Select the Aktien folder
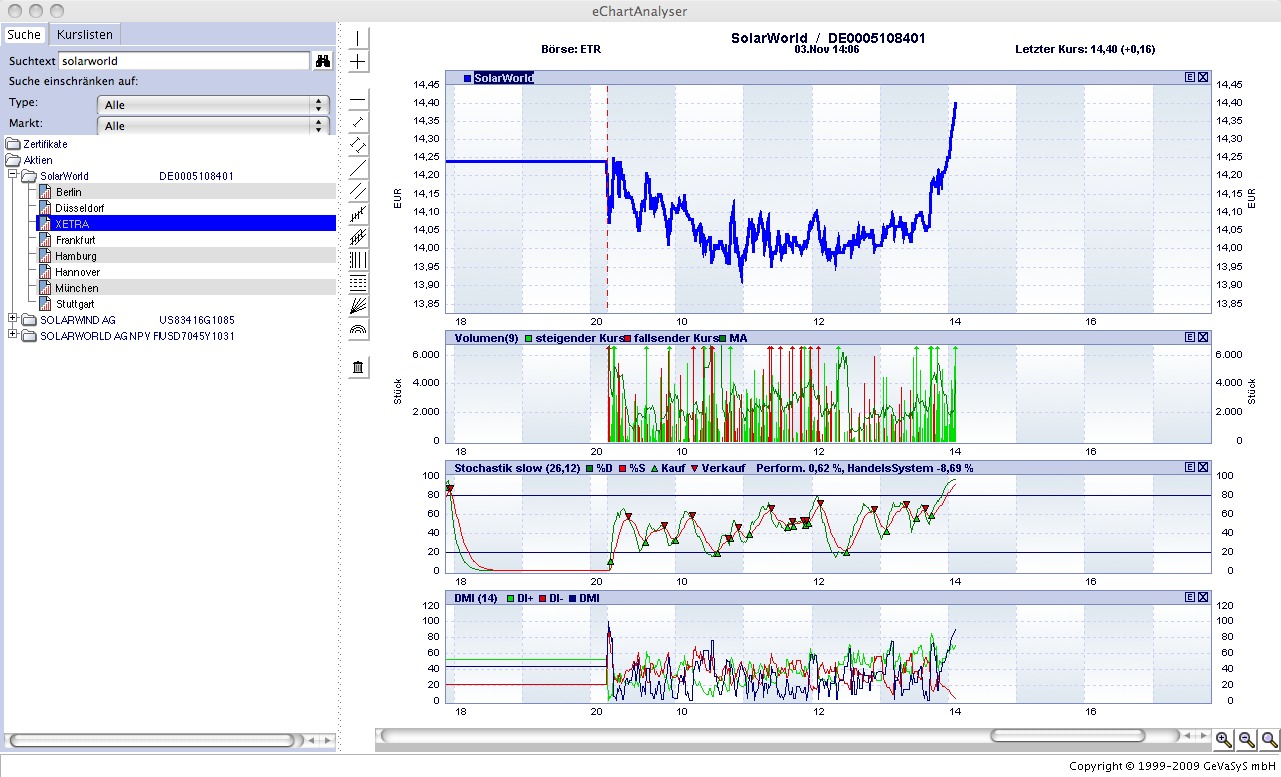Viewport: 1281px width, 777px height. tap(30, 160)
